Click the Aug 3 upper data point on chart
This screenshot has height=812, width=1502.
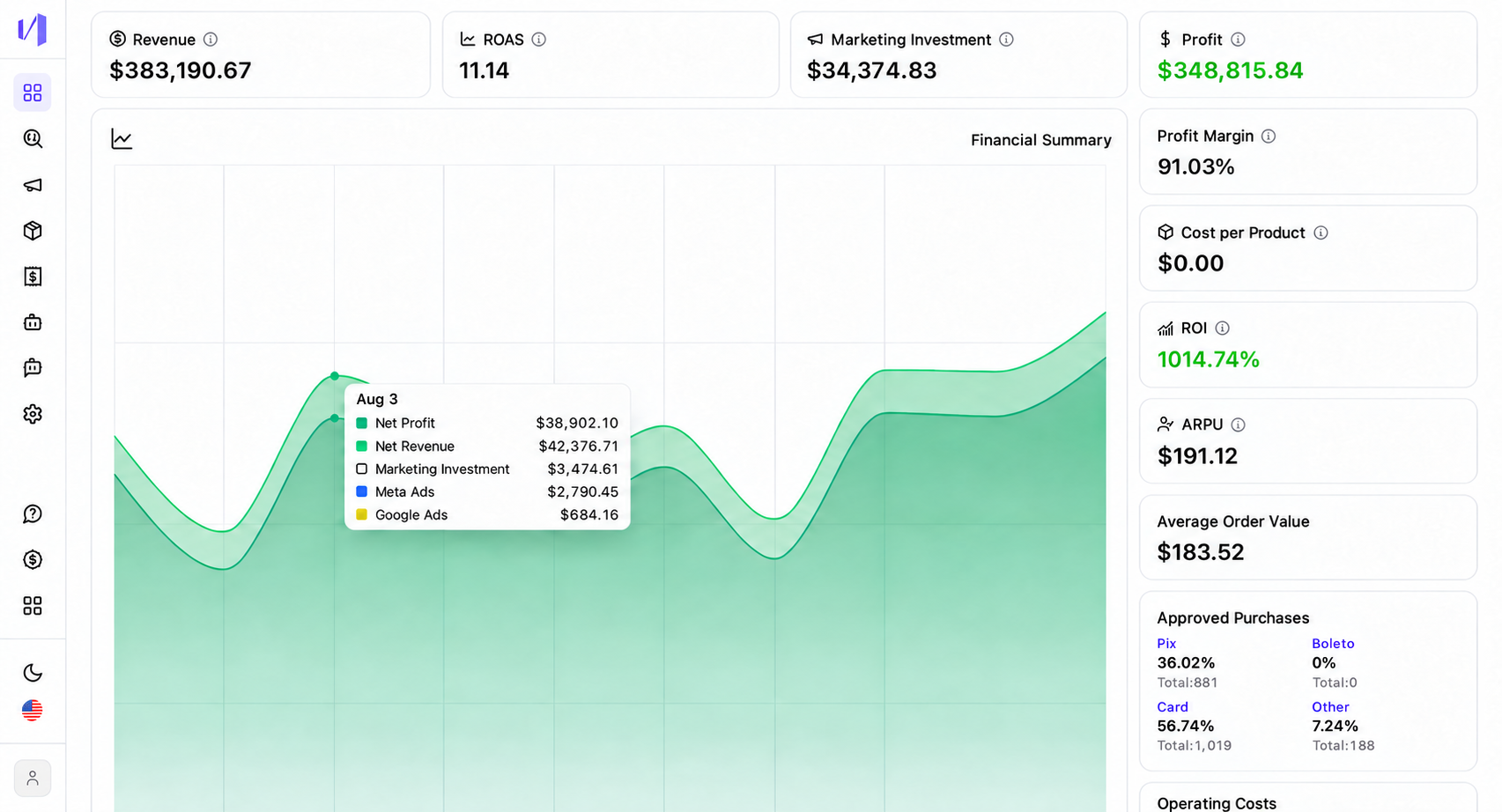[x=335, y=376]
